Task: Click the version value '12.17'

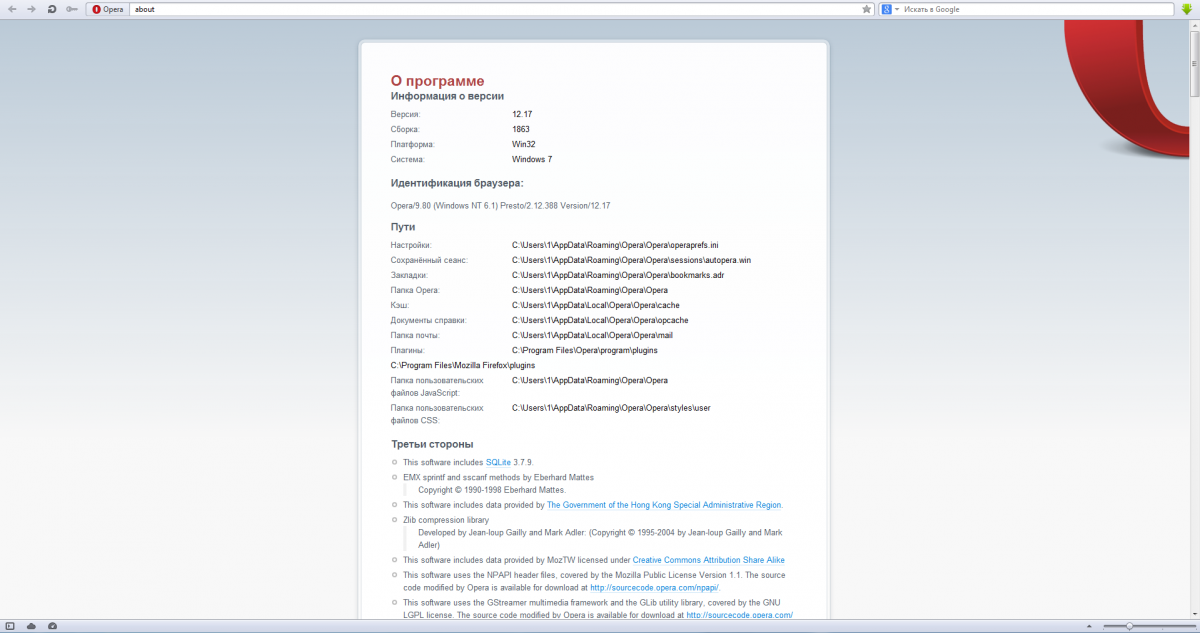Action: tap(522, 114)
